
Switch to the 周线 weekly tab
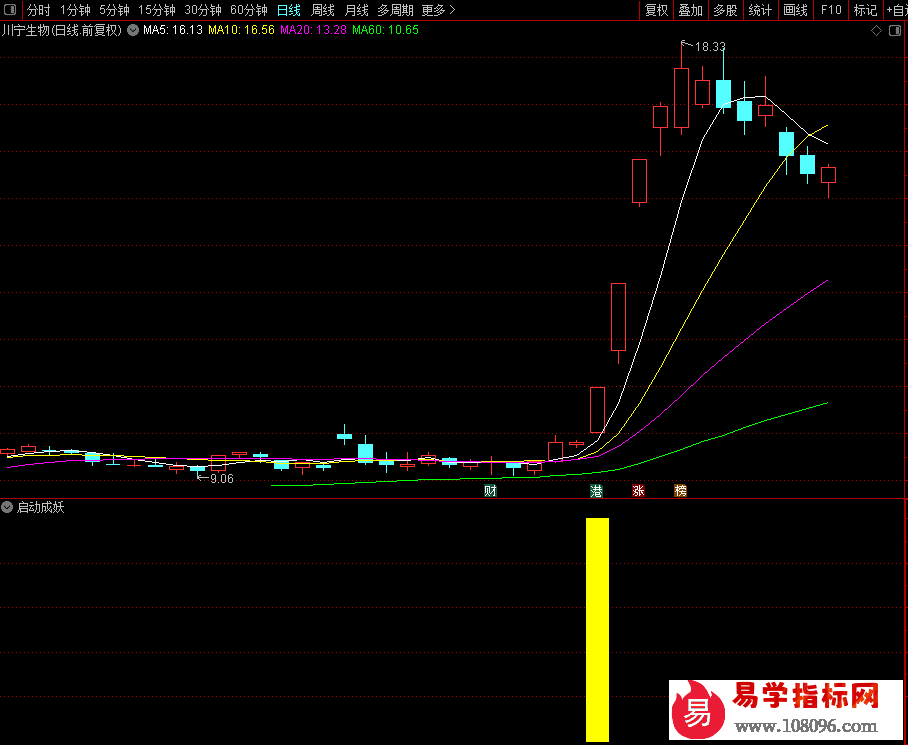pyautogui.click(x=323, y=10)
